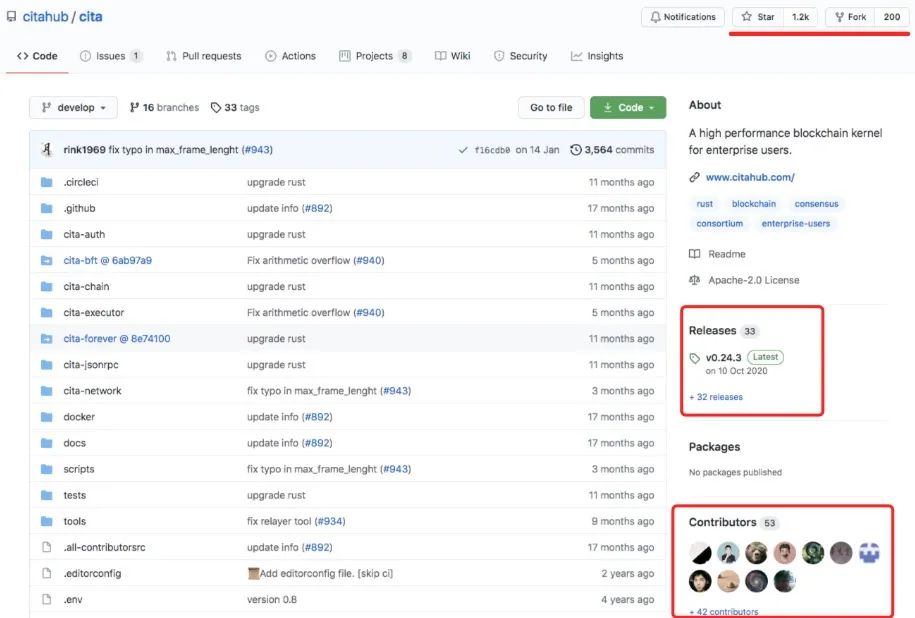Viewport: 915px width, 618px height.
Task: Open the docs folder
Action: 75,443
